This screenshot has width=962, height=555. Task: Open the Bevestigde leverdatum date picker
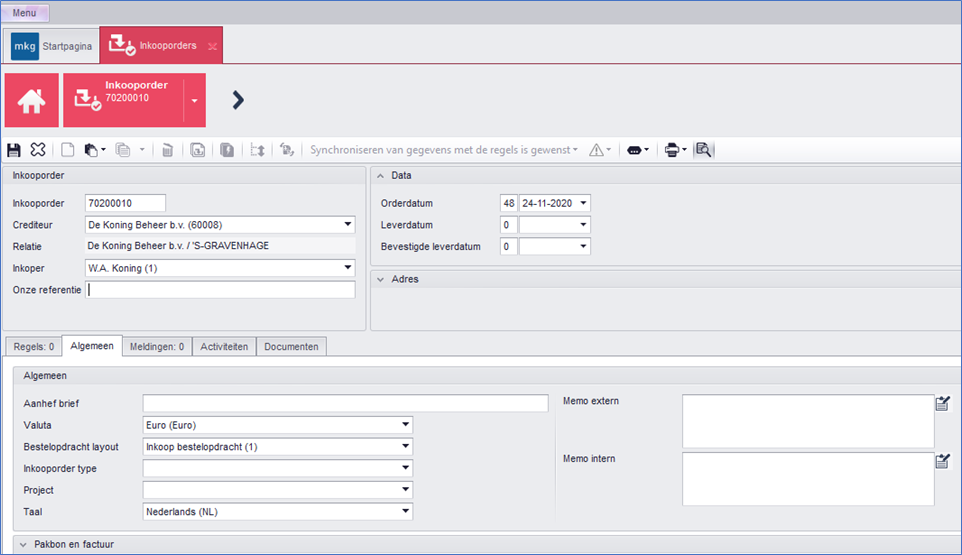pyautogui.click(x=583, y=247)
